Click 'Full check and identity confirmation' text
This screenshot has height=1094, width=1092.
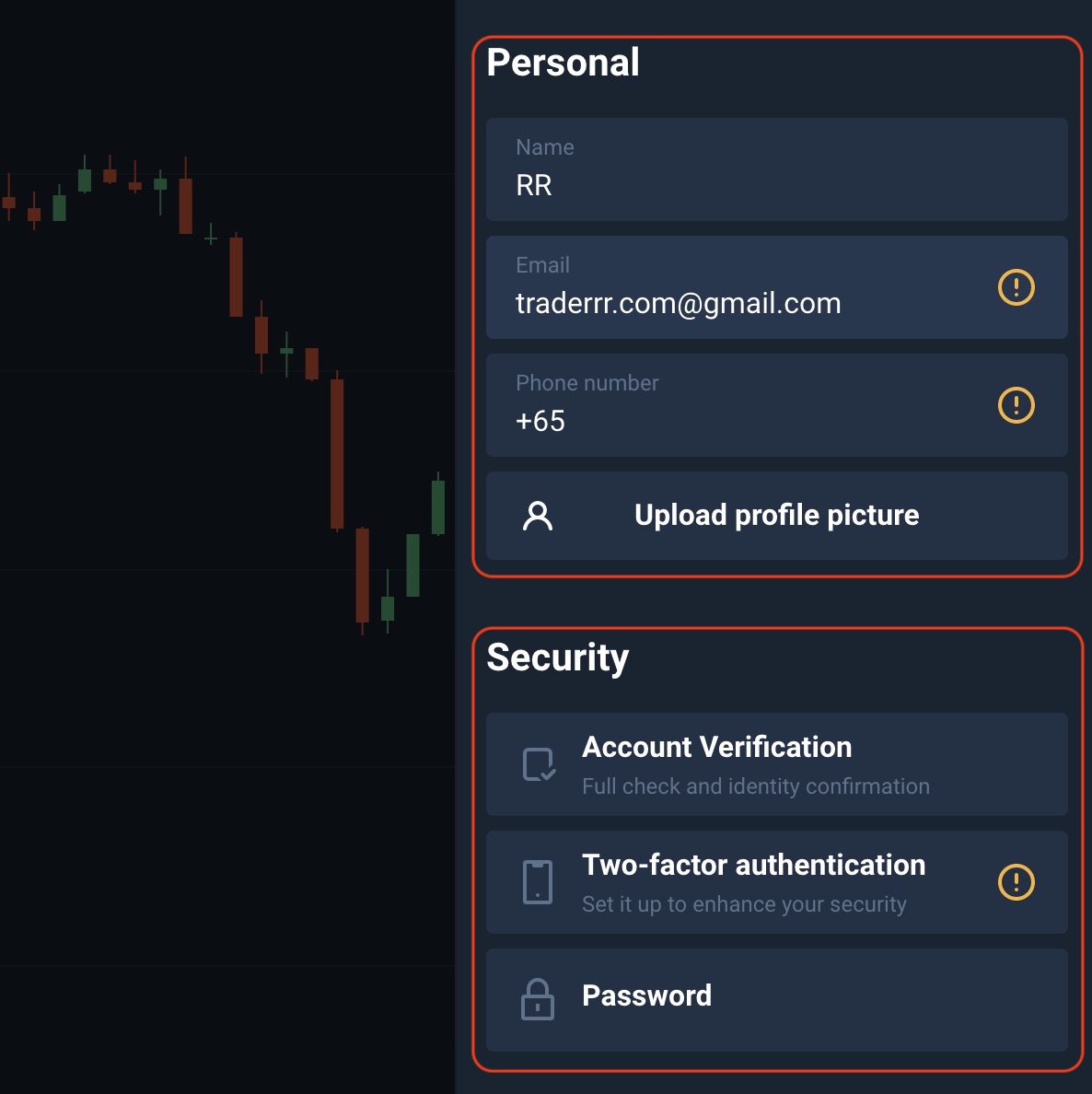coord(755,786)
